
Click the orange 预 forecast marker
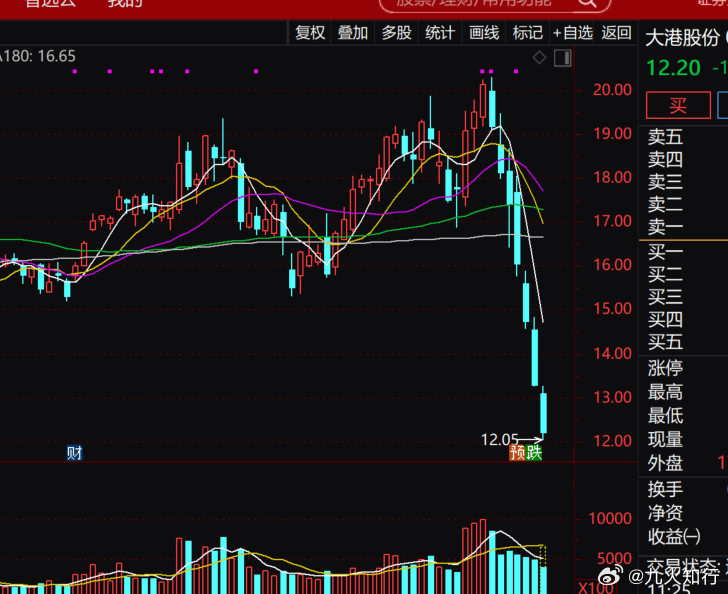pyautogui.click(x=517, y=452)
